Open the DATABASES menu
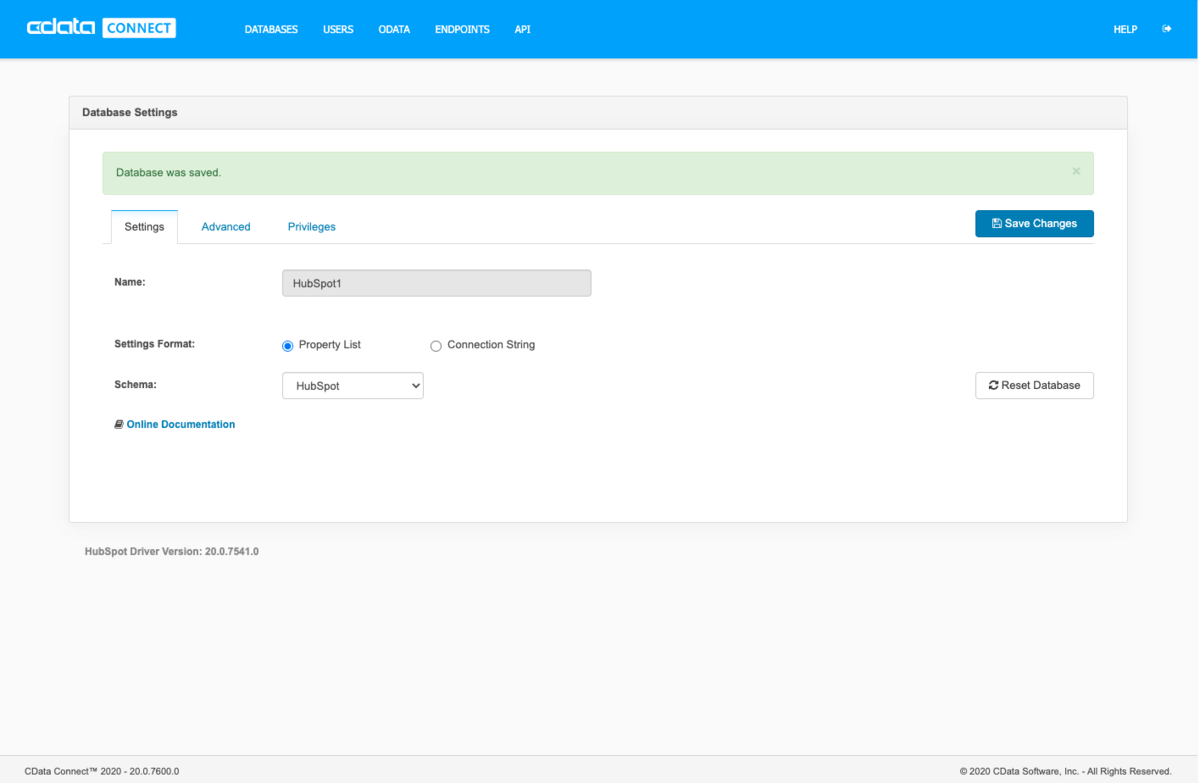 point(271,30)
